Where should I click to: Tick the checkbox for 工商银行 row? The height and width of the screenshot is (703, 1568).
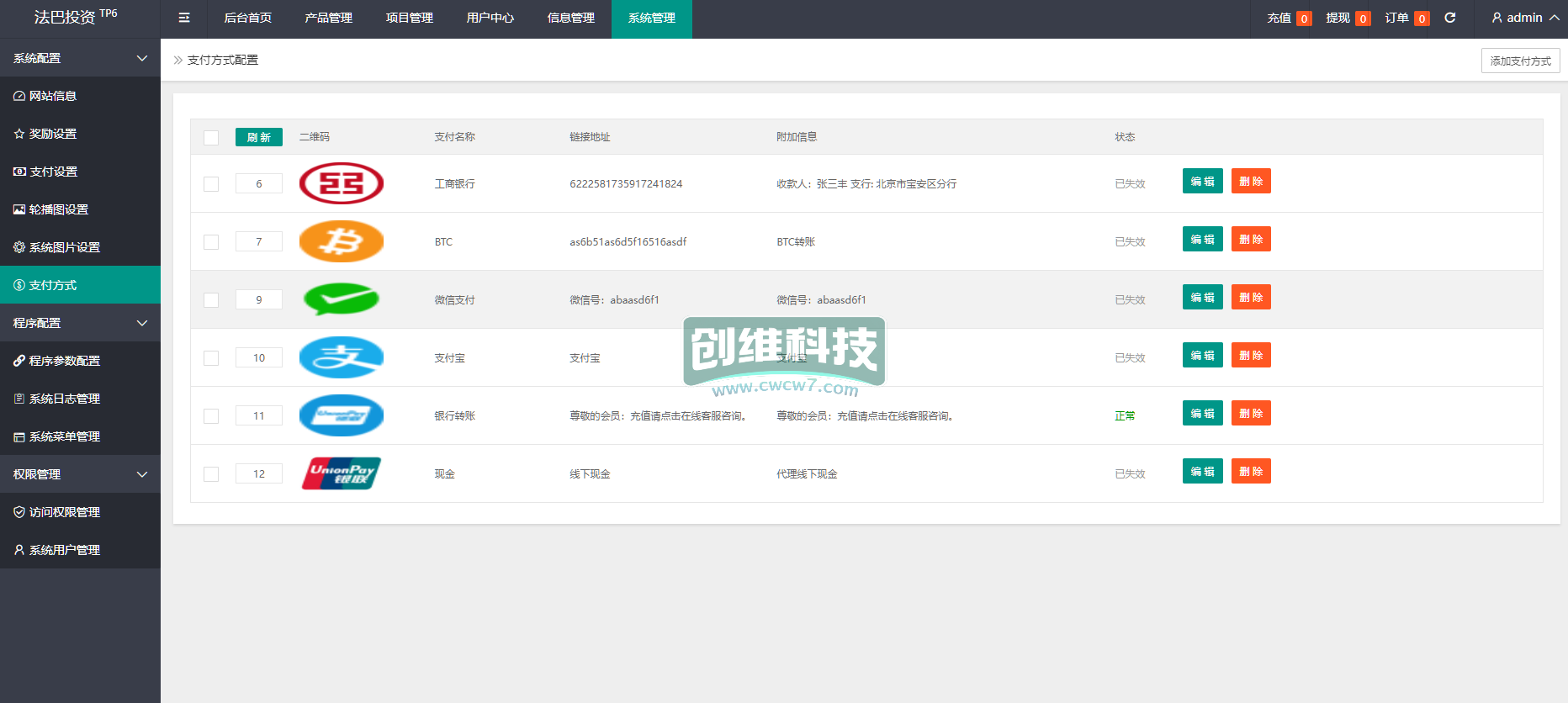pos(211,184)
